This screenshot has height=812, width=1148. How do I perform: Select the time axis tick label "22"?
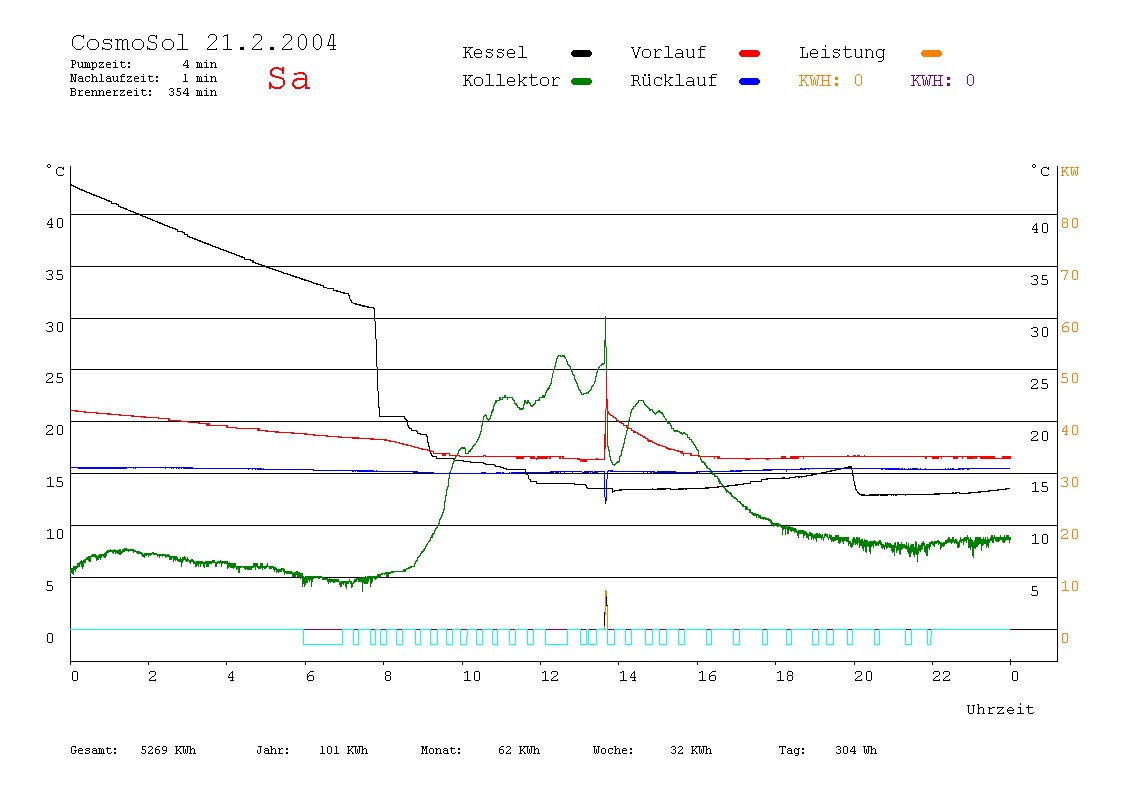pos(942,677)
